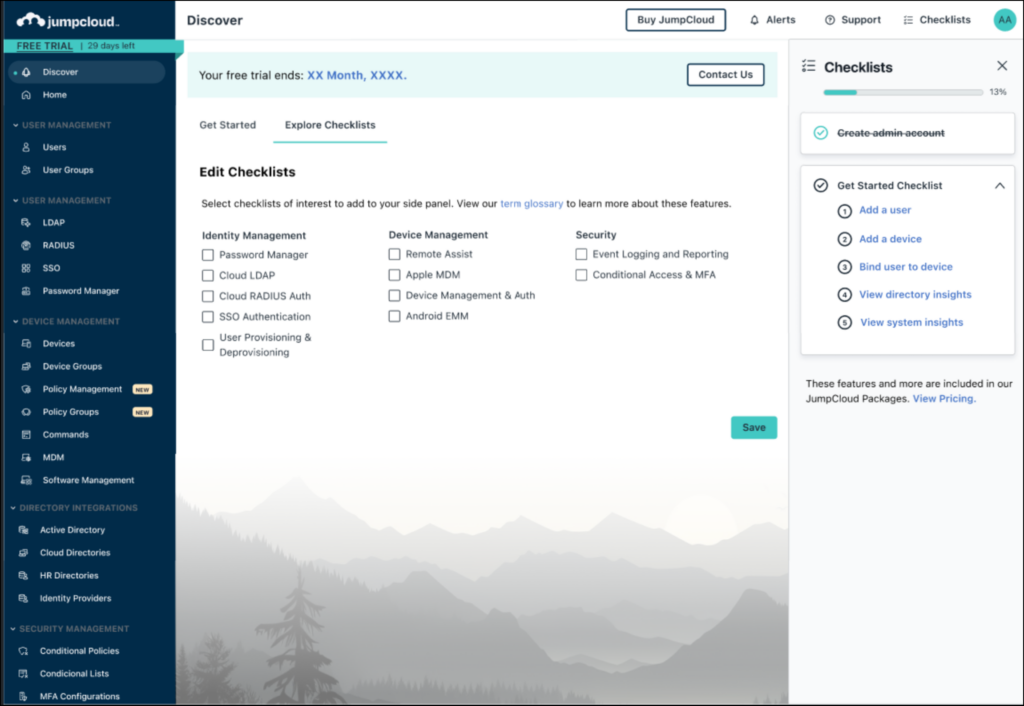This screenshot has width=1024, height=706.
Task: Open the AA user avatar menu
Action: pos(1004,20)
